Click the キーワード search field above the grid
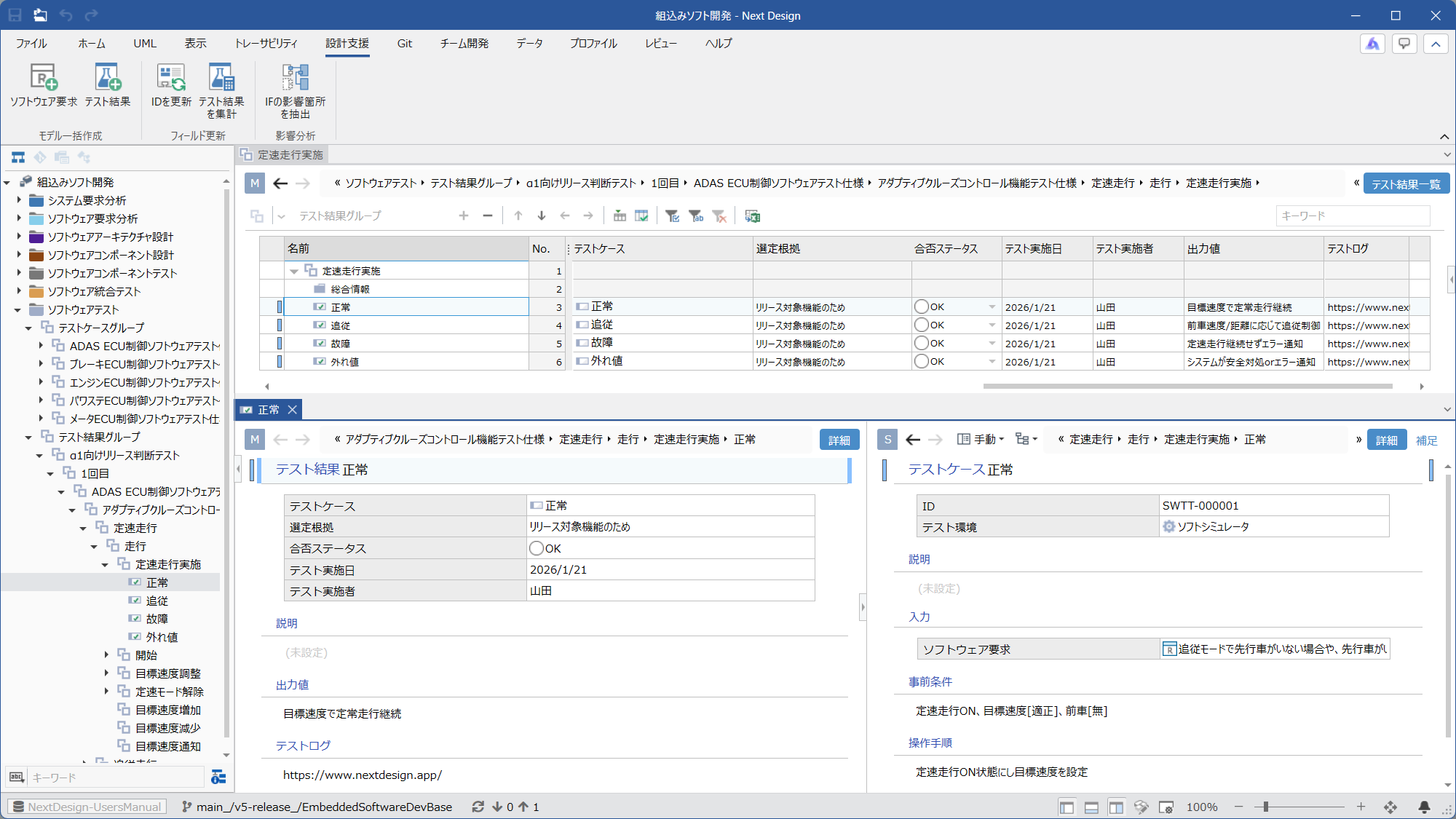 (1353, 216)
